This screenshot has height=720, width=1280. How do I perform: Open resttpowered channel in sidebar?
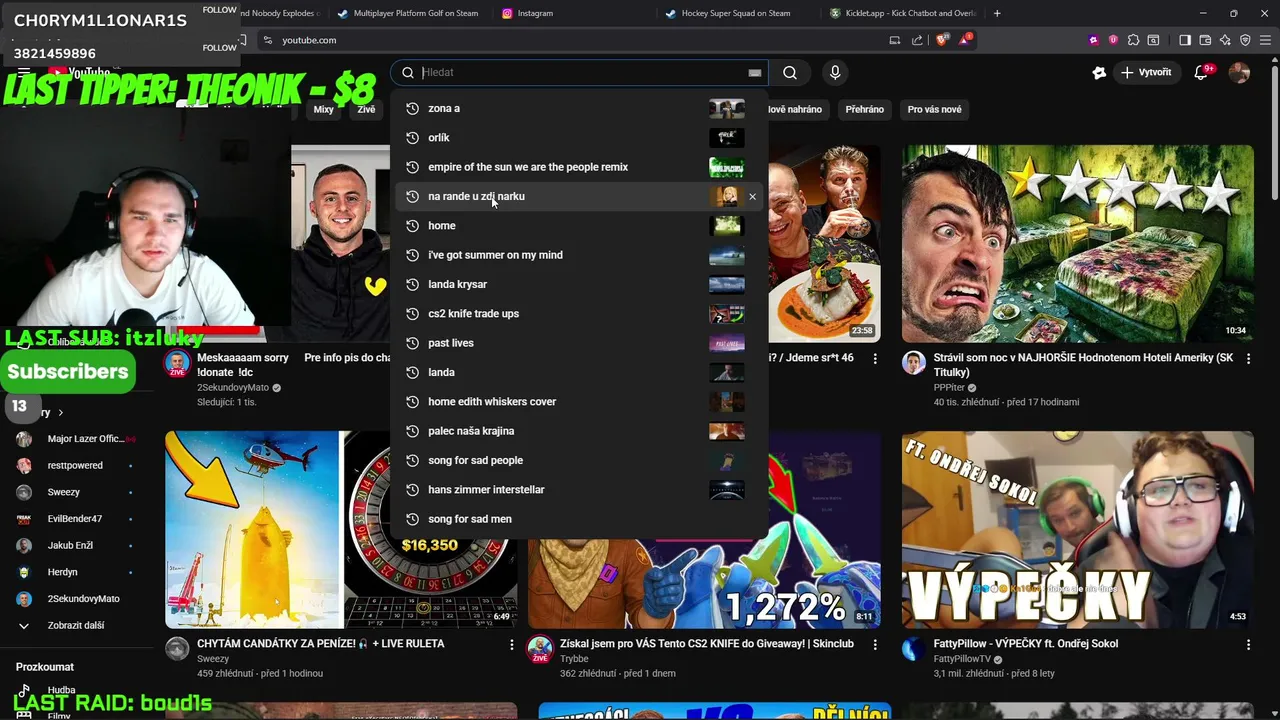(x=76, y=465)
